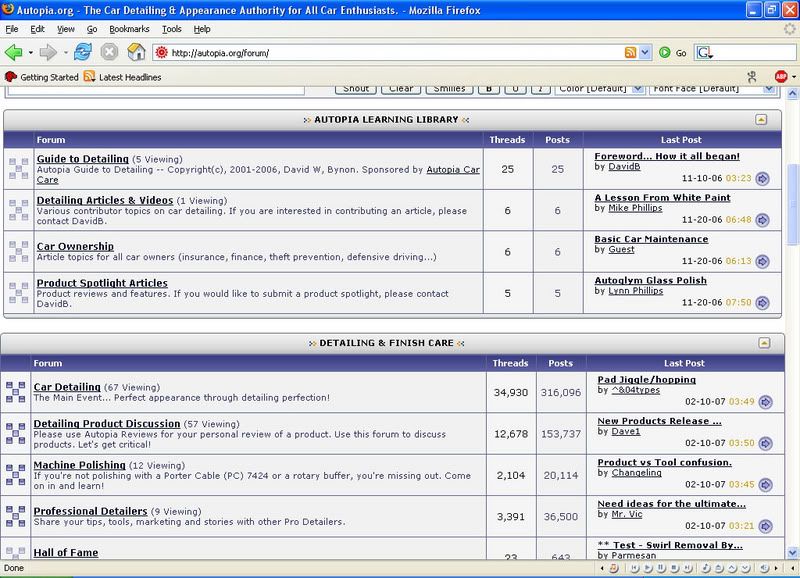
Task: Jump to last post in Machine Polishing row
Action: pos(765,485)
